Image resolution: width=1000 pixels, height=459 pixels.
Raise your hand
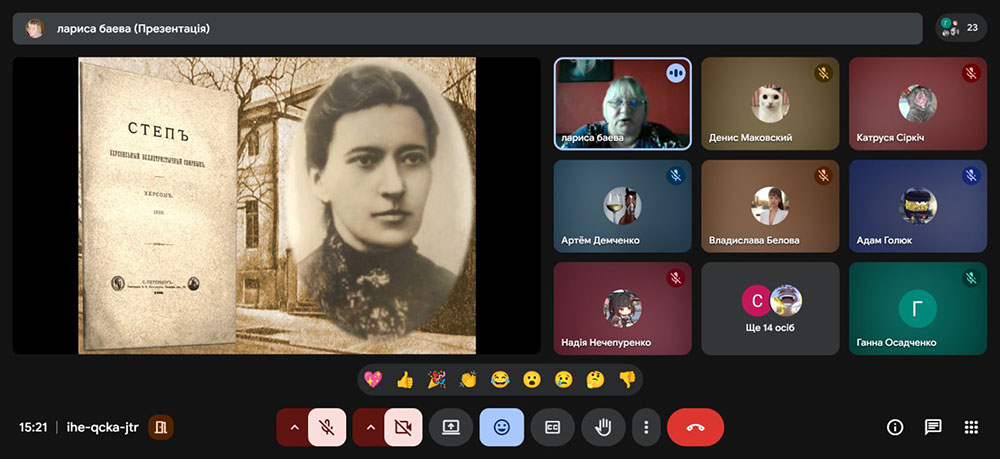click(x=603, y=427)
